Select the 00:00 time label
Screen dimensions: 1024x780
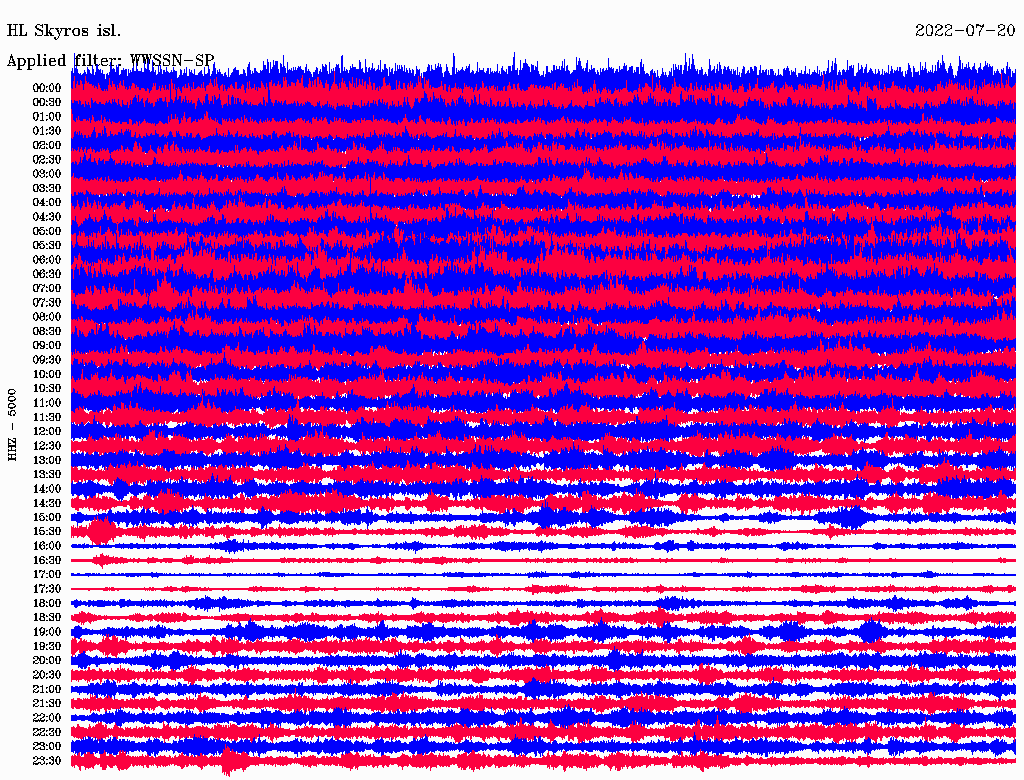(x=47, y=88)
